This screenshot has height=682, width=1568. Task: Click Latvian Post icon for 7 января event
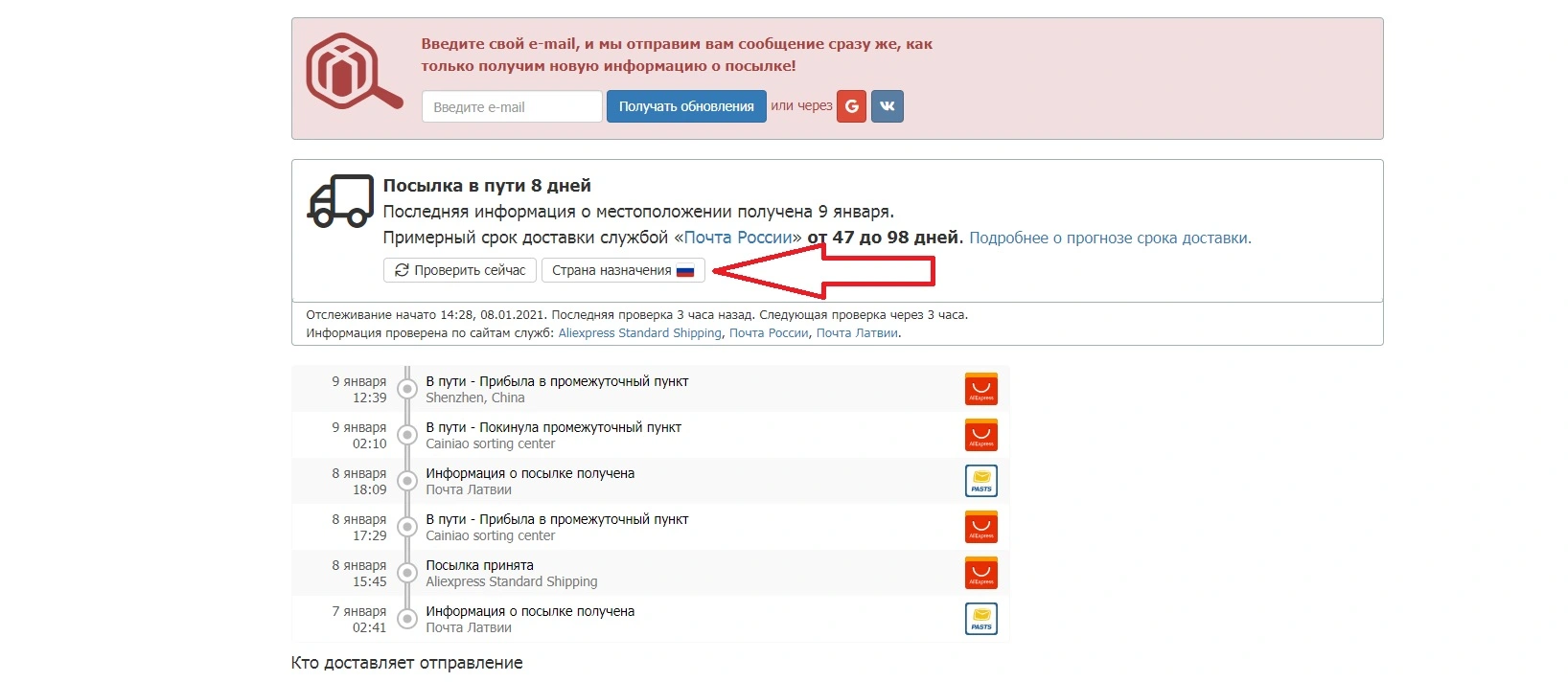pyautogui.click(x=980, y=619)
